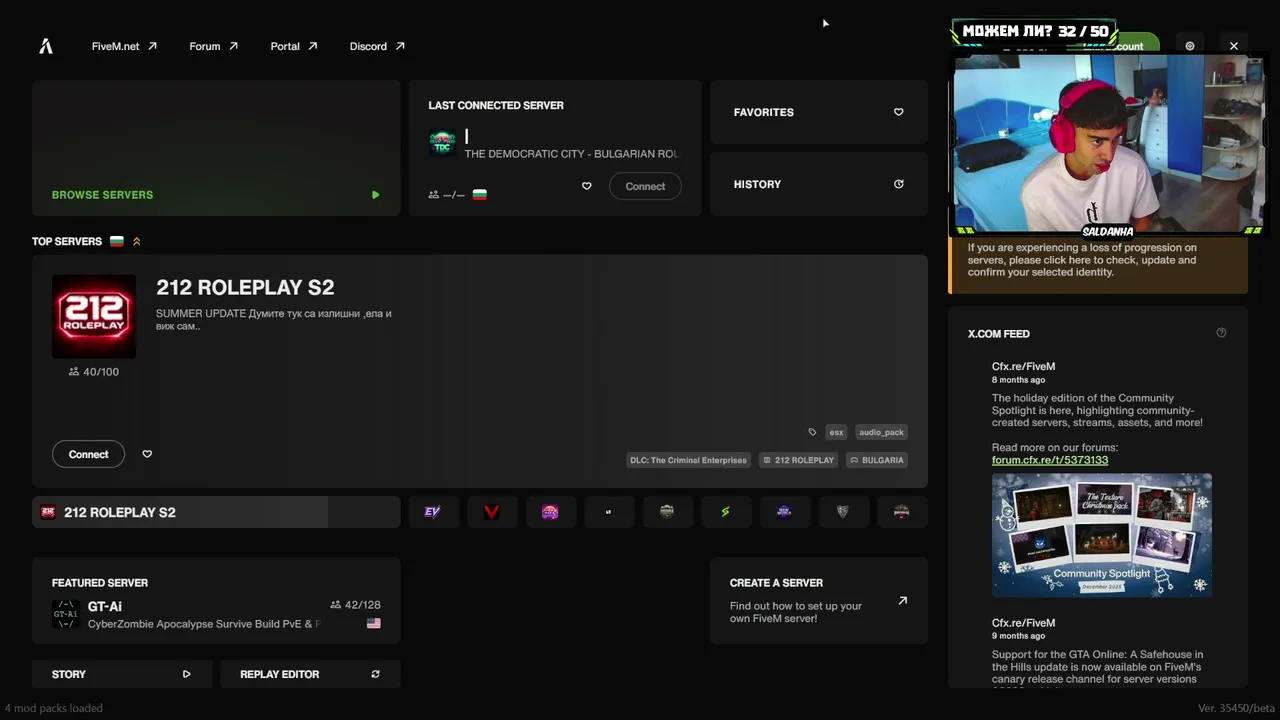Viewport: 1280px width, 720px height.
Task: Click the first Cfx.re/FiveM post author
Action: tap(1023, 366)
